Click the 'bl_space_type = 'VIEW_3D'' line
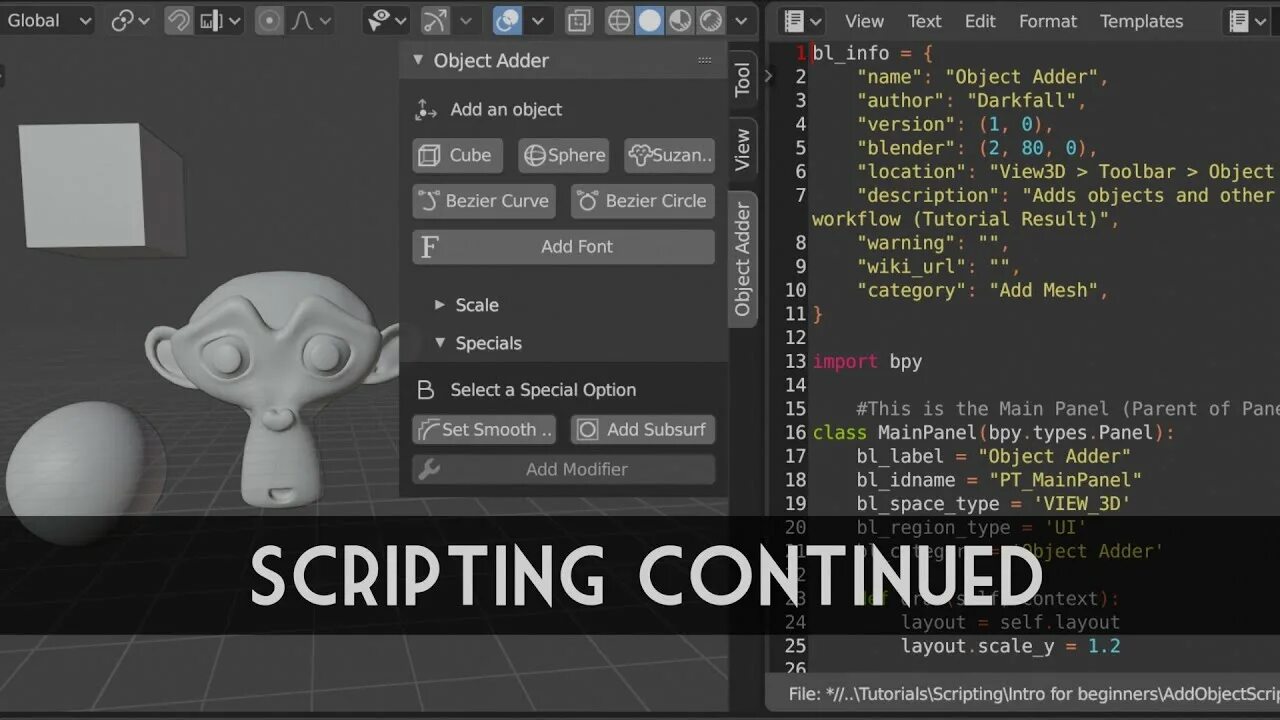 [x=994, y=504]
